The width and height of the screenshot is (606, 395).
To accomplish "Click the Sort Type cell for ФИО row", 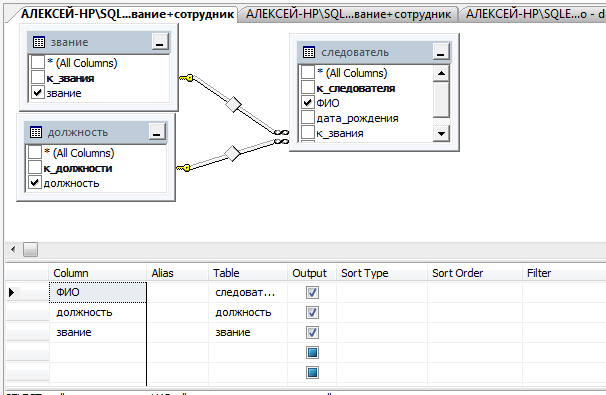I will point(382,293).
